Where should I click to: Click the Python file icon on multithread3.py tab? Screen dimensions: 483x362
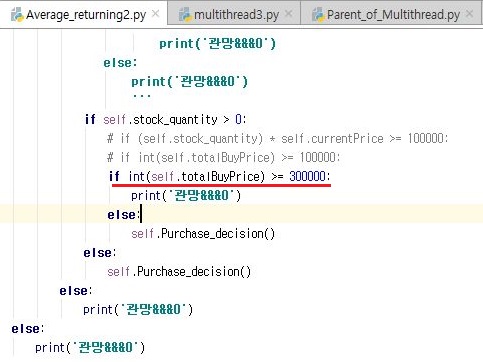(185, 15)
